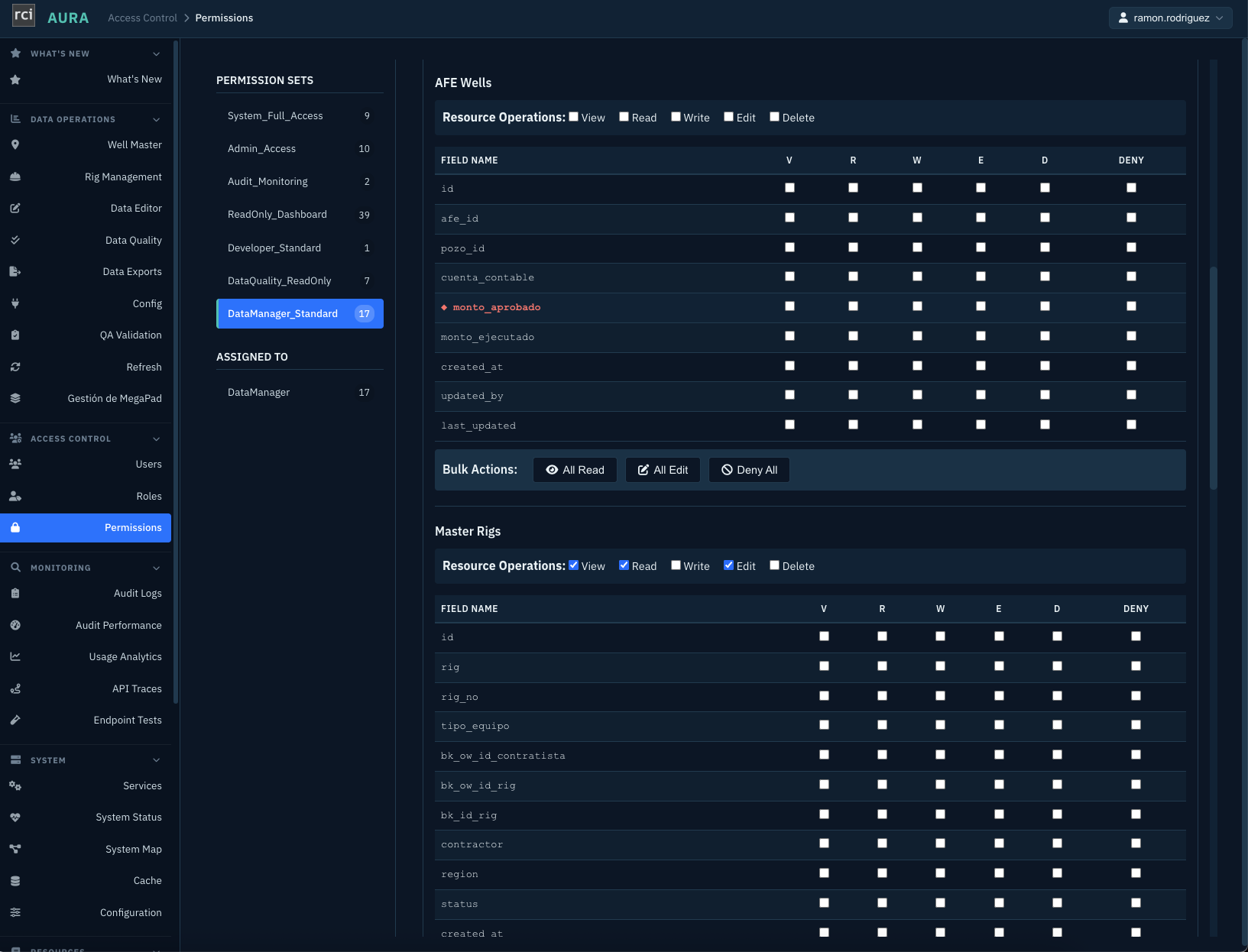Screen dimensions: 1248x952
Task: Click the Admin_Access count 10
Action: [x=364, y=149]
